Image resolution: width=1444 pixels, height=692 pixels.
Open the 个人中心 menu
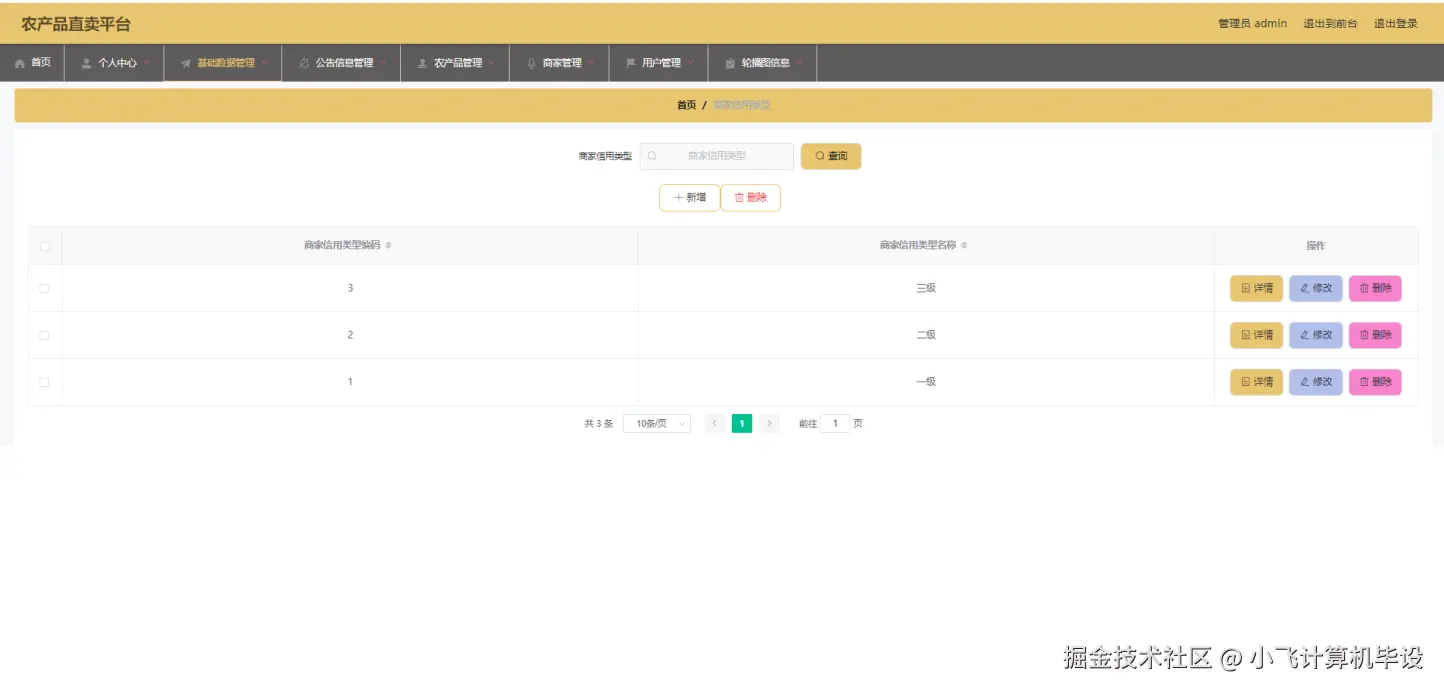pos(115,63)
